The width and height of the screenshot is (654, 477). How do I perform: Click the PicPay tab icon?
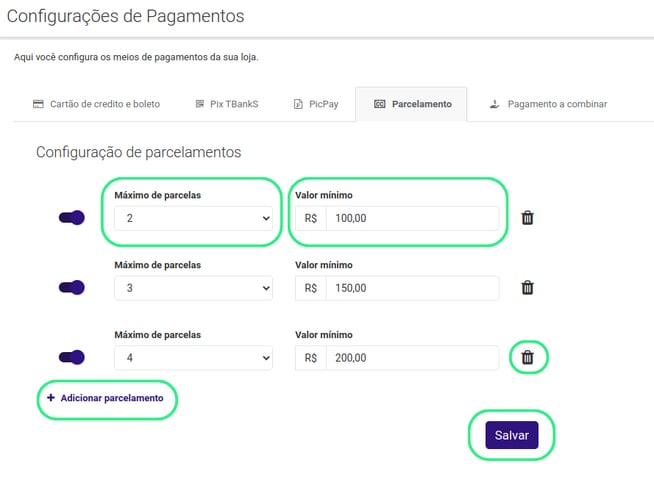[298, 104]
